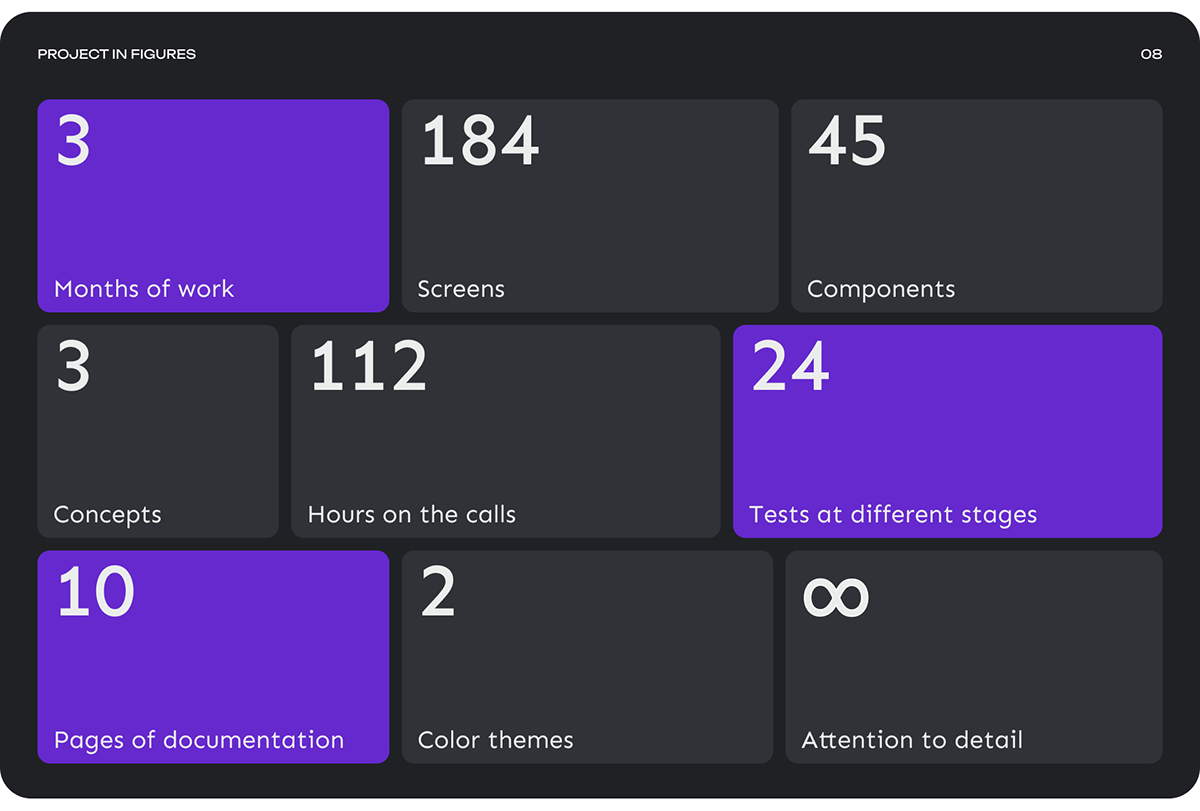Viewport: 1200px width, 811px height.
Task: Click the number 24 in purple card
Action: point(790,366)
